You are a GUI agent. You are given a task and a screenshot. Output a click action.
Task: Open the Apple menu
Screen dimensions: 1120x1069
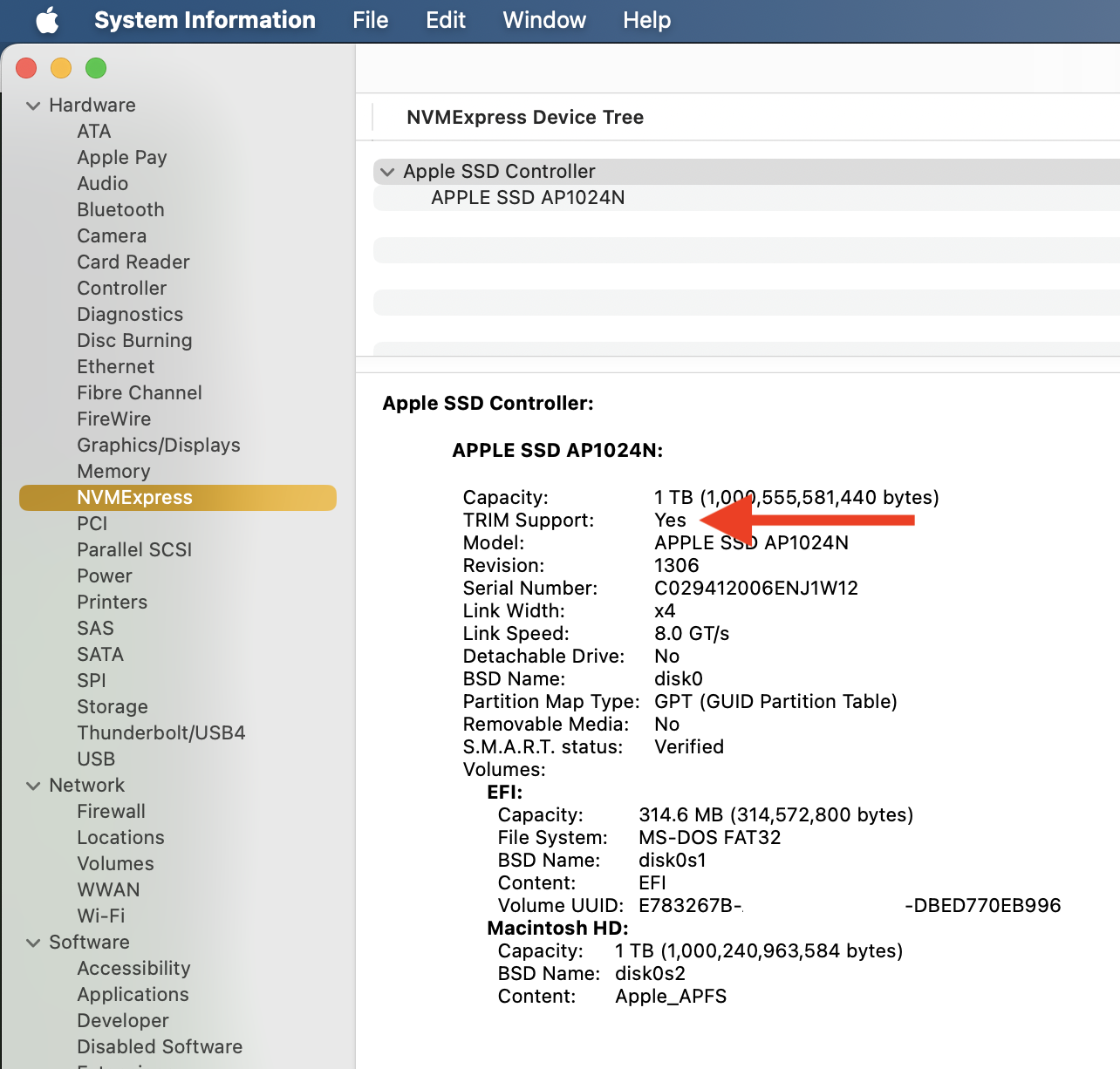tap(48, 20)
